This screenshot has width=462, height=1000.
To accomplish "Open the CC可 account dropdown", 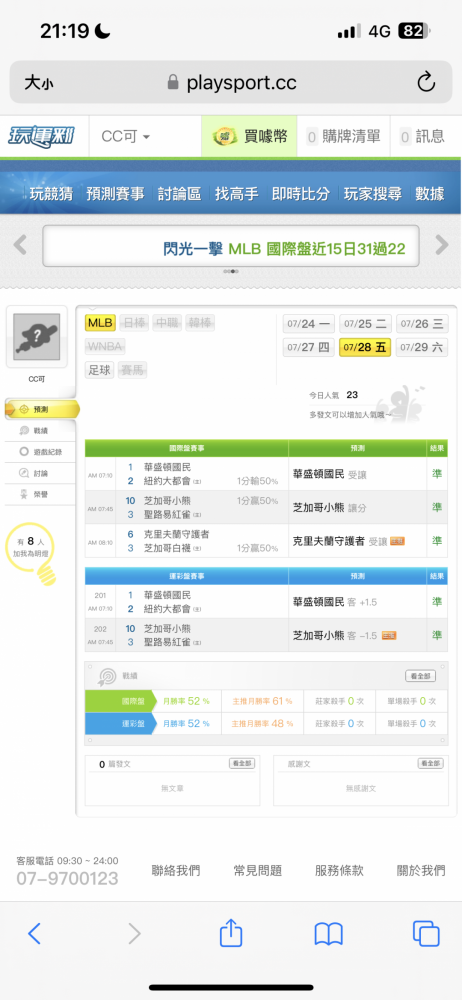I will 126,136.
